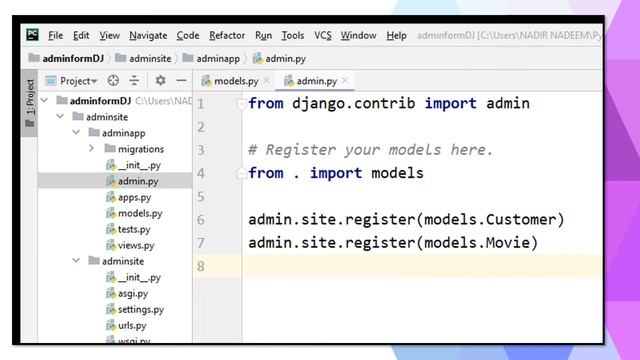Select views.py in project tree
Screen dimensions: 640x360
(136, 245)
